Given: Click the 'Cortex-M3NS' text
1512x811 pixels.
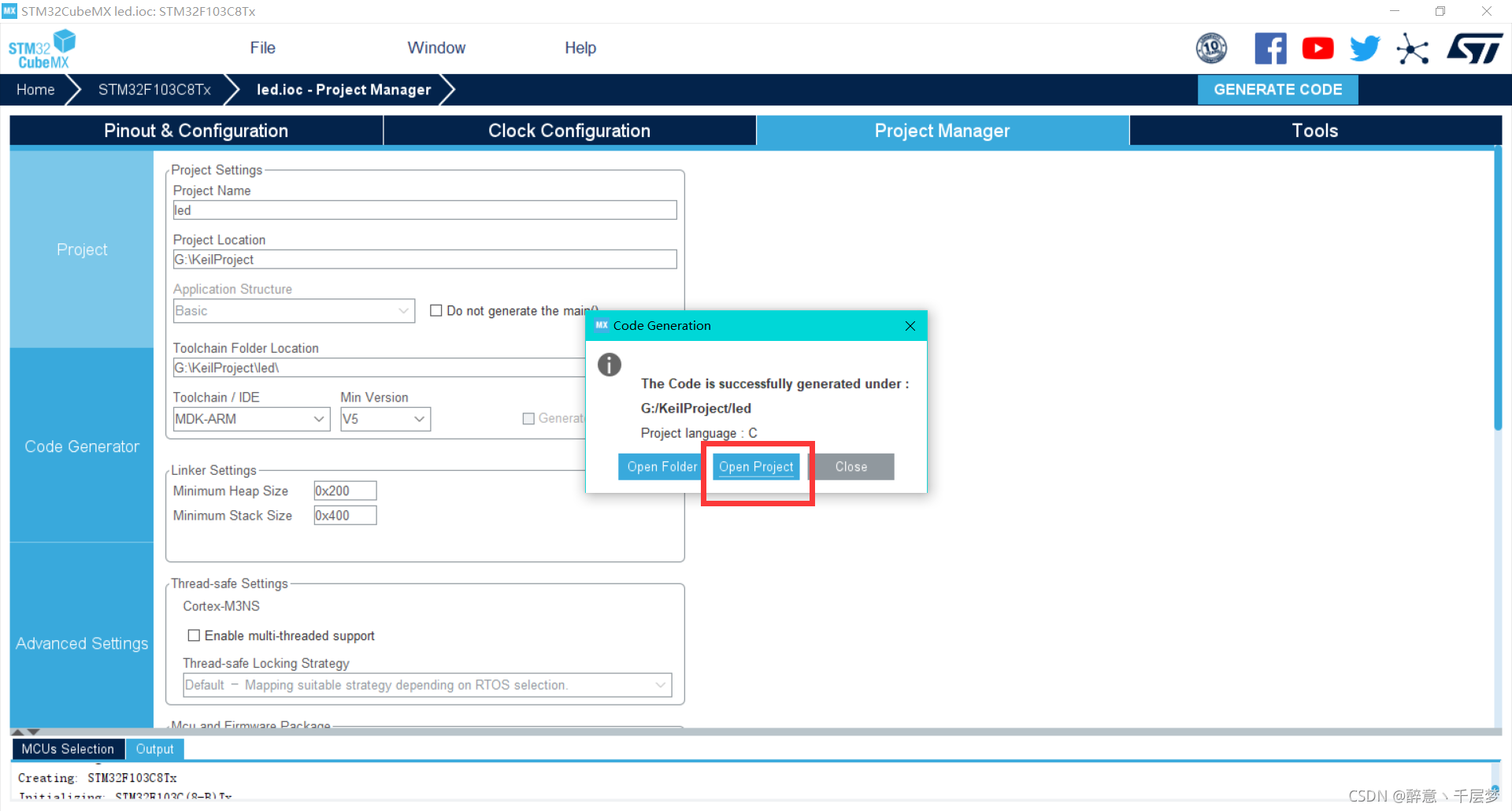Looking at the screenshot, I should tap(221, 606).
